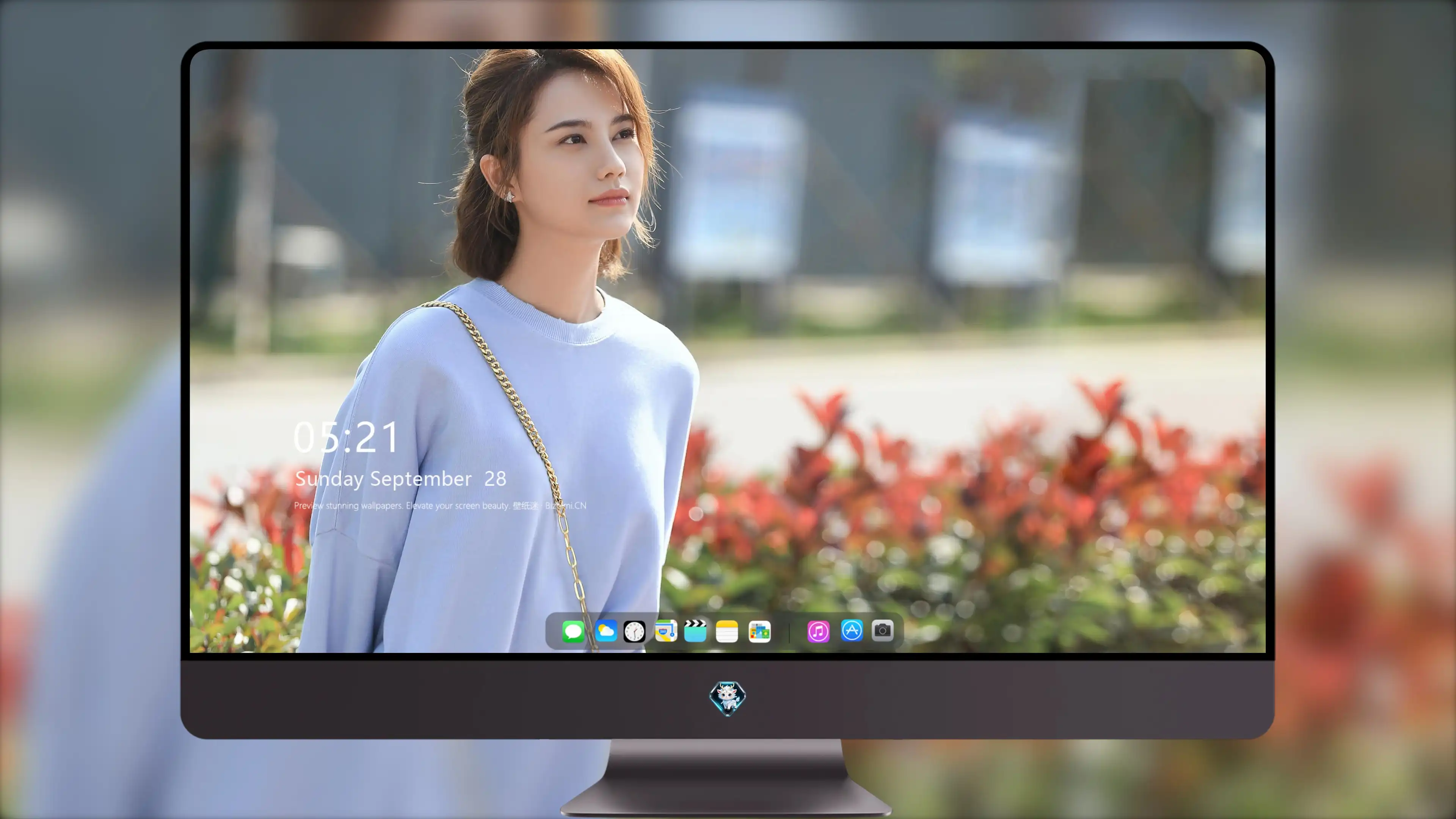Open the Camera app in the dock

click(882, 630)
